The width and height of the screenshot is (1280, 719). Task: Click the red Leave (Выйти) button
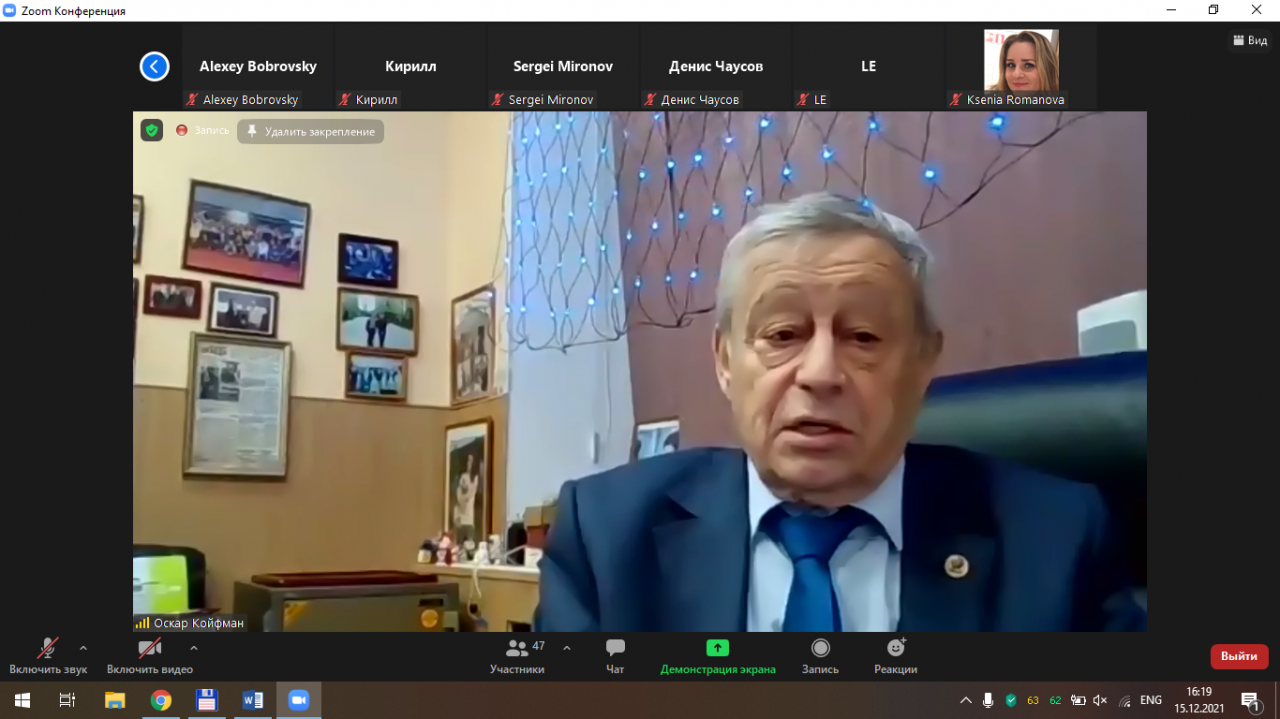(1239, 656)
